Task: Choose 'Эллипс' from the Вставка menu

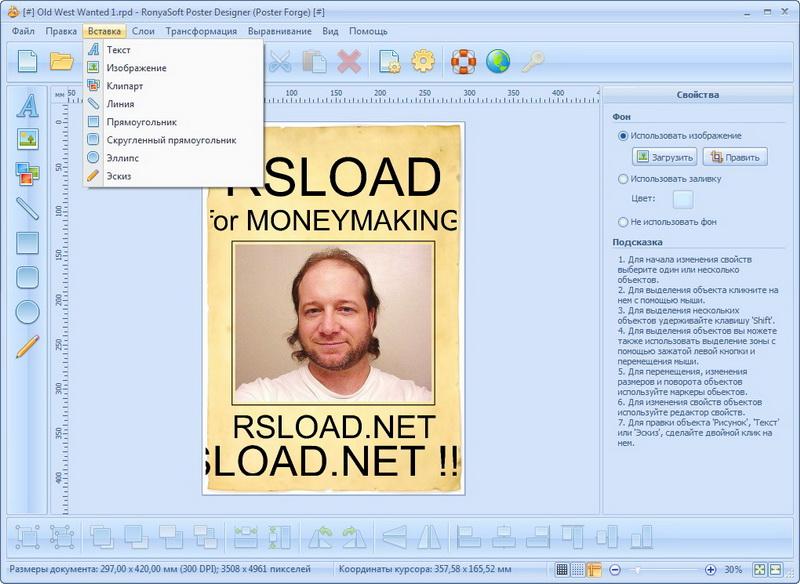Action: coord(173,158)
